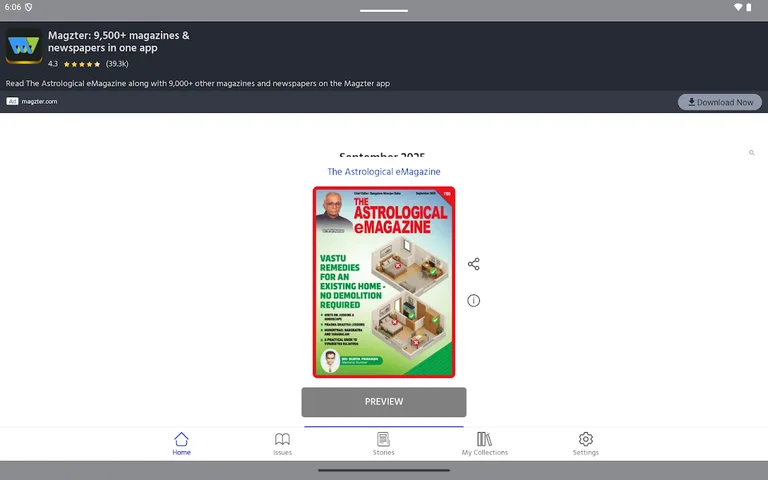Tap the Magzter ad headline text
Viewport: 768px width, 480px height.
click(118, 41)
